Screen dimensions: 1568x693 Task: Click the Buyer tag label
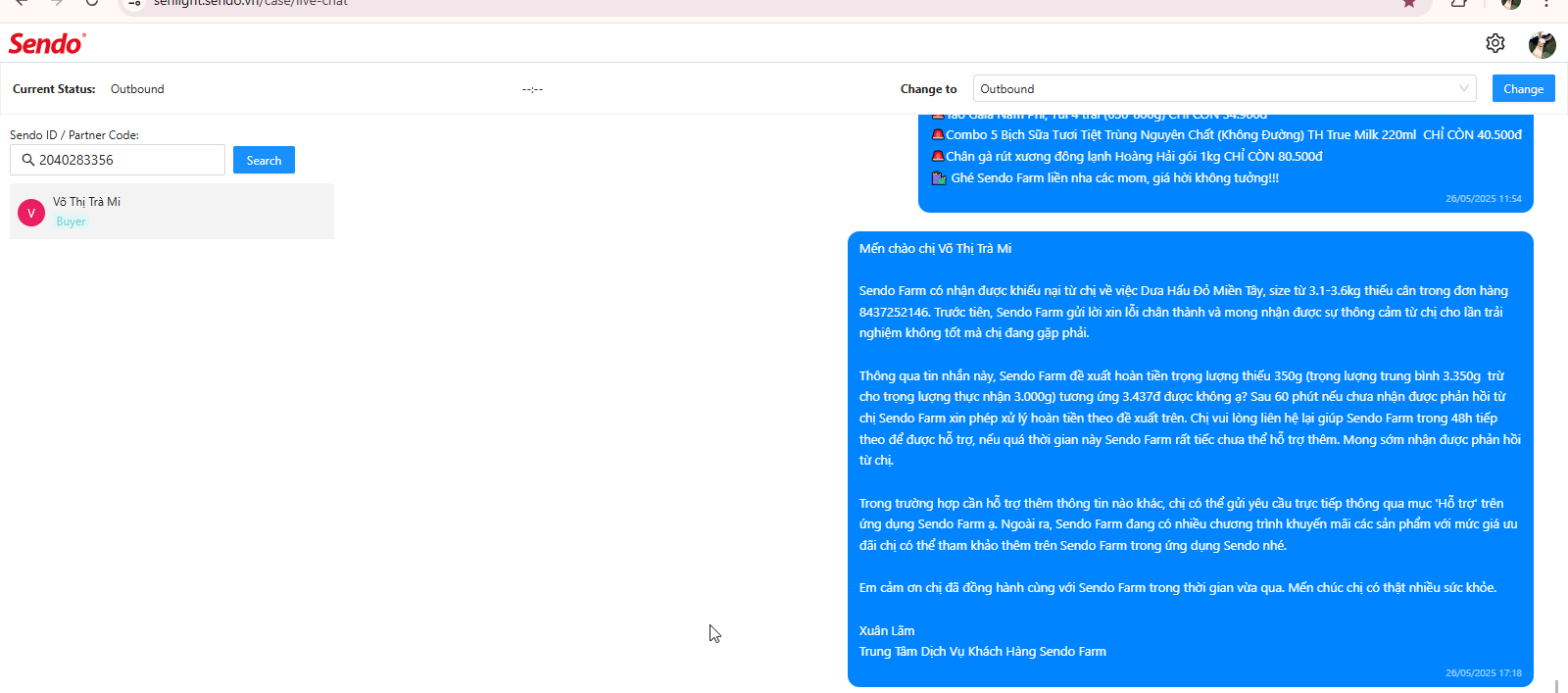pyautogui.click(x=71, y=222)
